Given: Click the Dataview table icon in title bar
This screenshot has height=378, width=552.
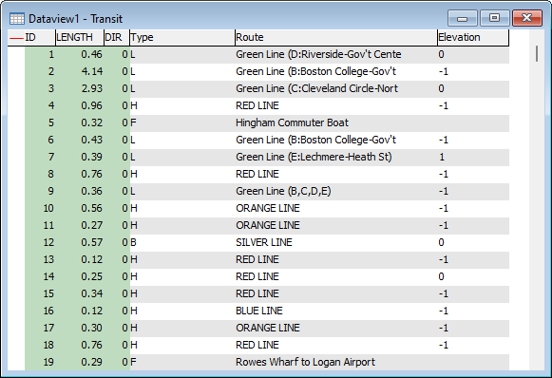Looking at the screenshot, I should 17,19.
